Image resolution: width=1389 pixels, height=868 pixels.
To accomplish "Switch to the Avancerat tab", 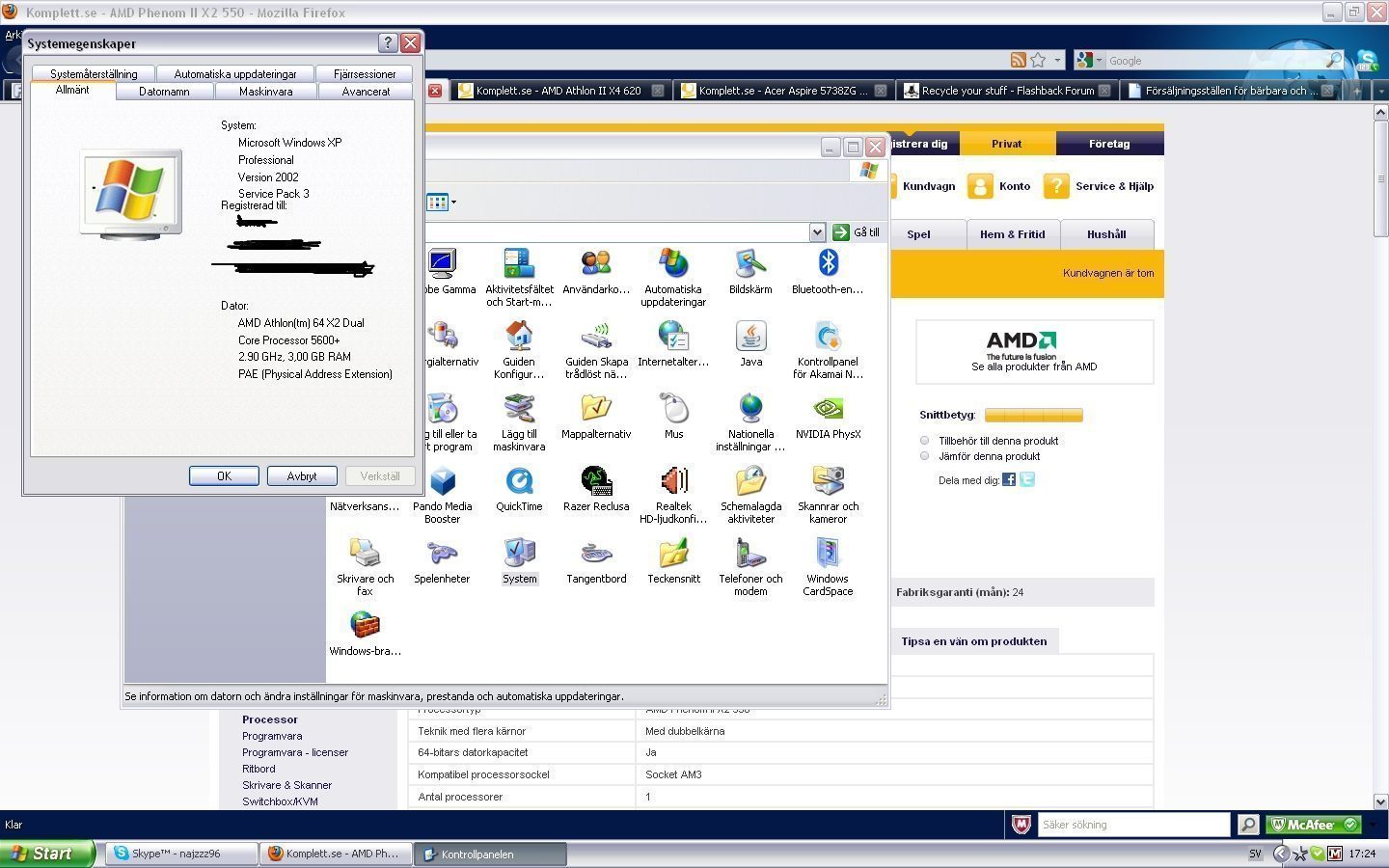I will [367, 92].
